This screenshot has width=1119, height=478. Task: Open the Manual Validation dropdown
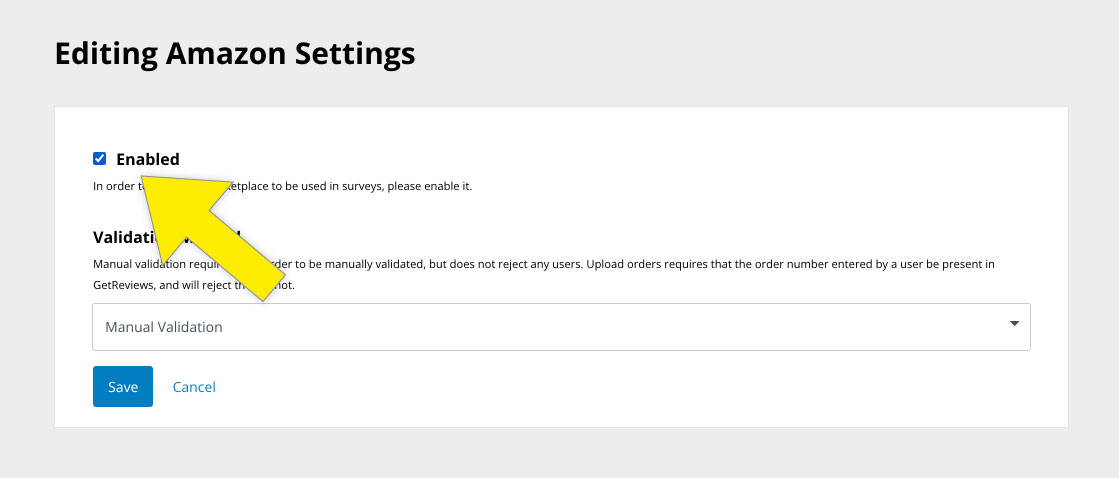[x=560, y=327]
